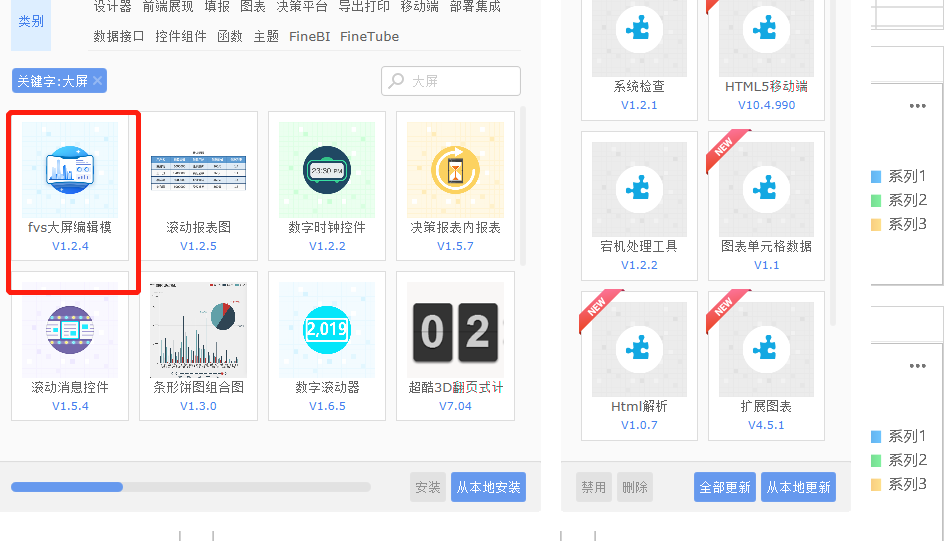The image size is (948, 541).
Task: Click lower legend 系列3 yellow swatch
Action: [x=876, y=484]
